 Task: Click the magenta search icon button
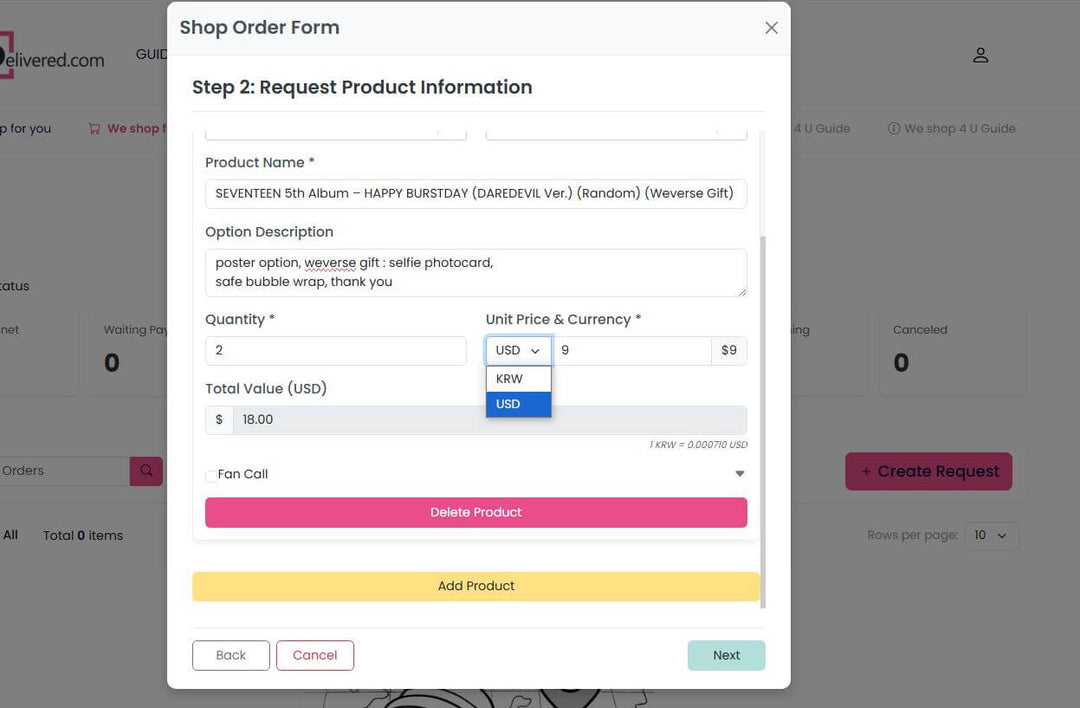[146, 471]
